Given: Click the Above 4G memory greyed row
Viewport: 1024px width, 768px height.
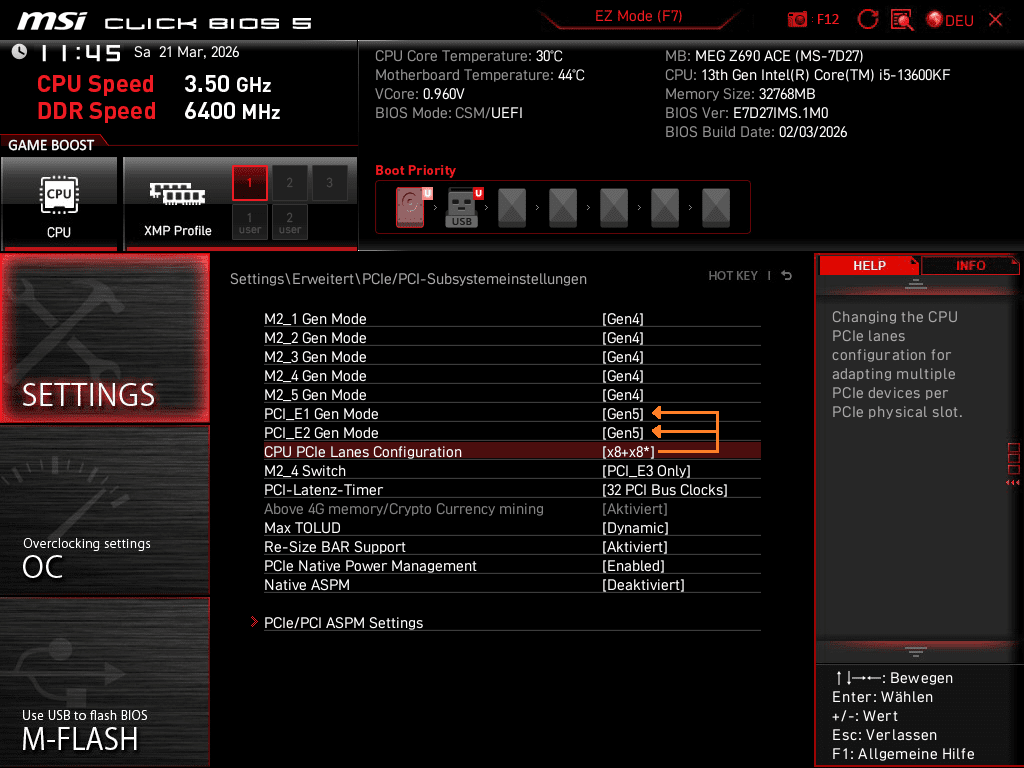Looking at the screenshot, I should click(512, 509).
